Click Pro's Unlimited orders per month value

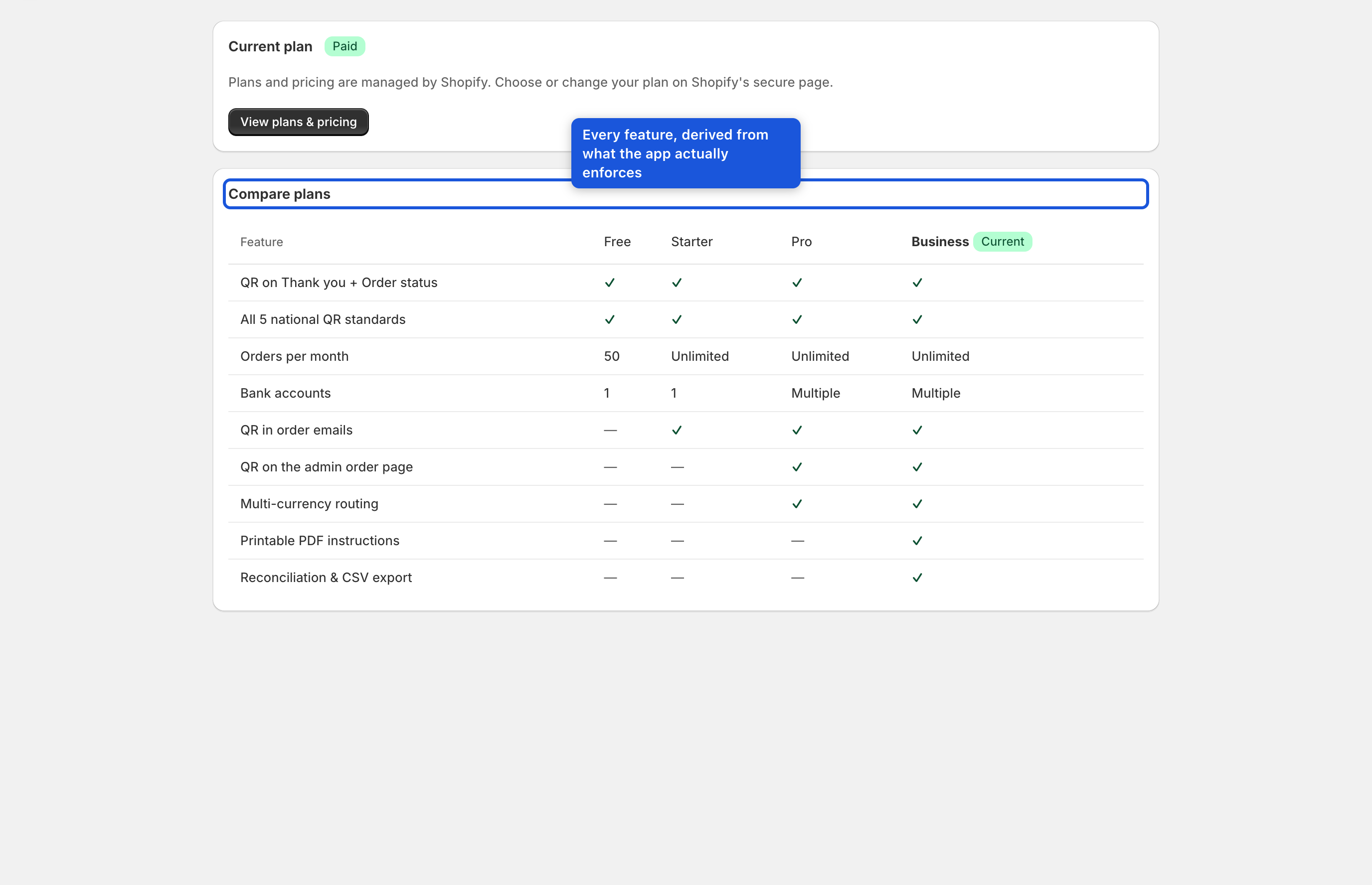point(820,356)
